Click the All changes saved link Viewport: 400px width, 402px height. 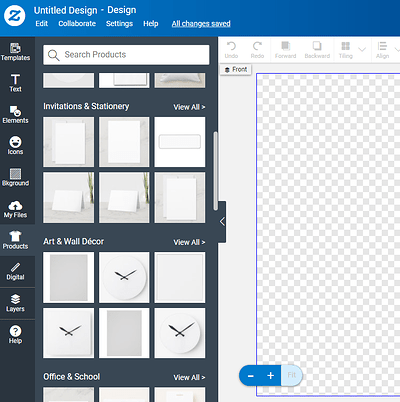click(x=201, y=24)
